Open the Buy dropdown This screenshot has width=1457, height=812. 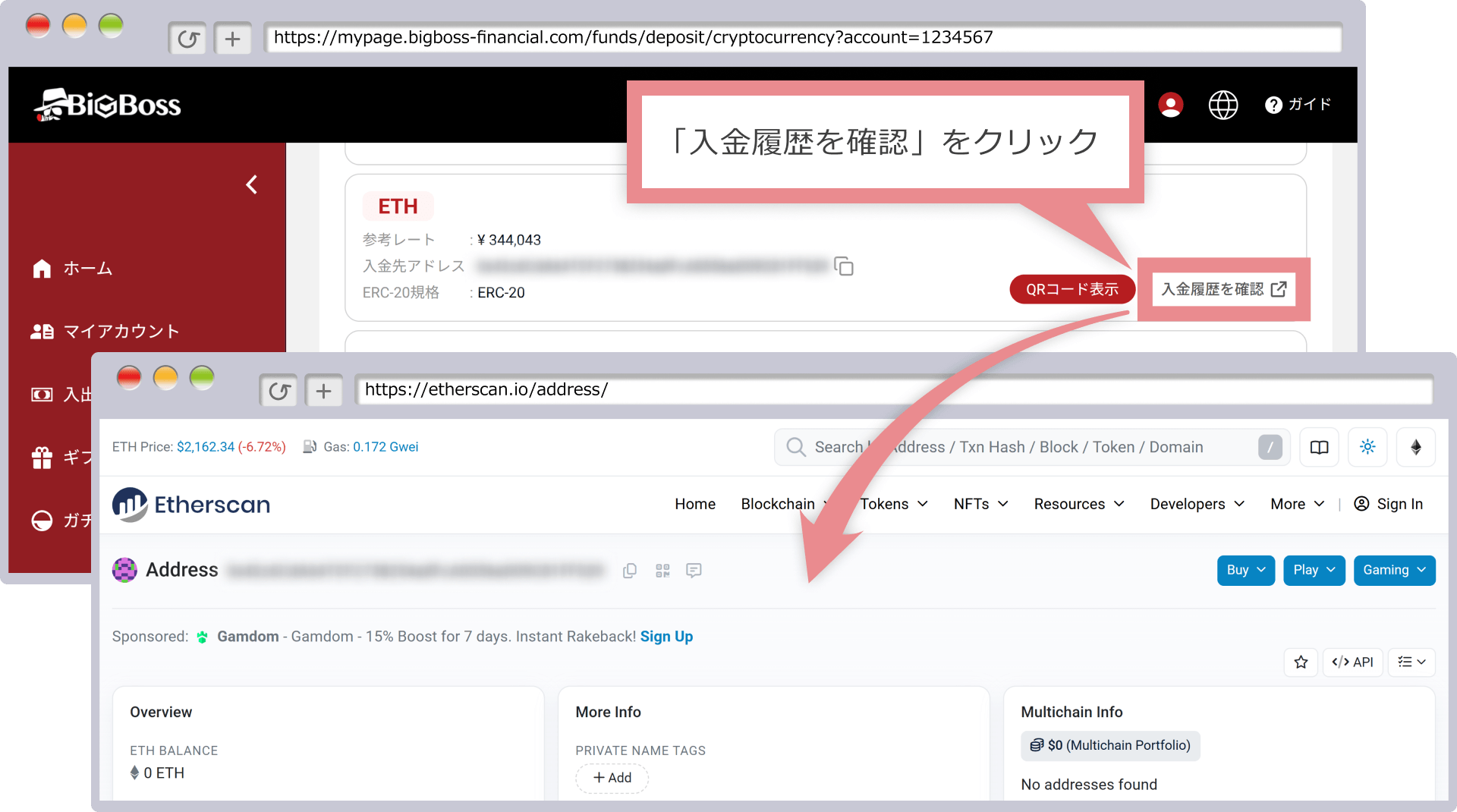[x=1246, y=571]
